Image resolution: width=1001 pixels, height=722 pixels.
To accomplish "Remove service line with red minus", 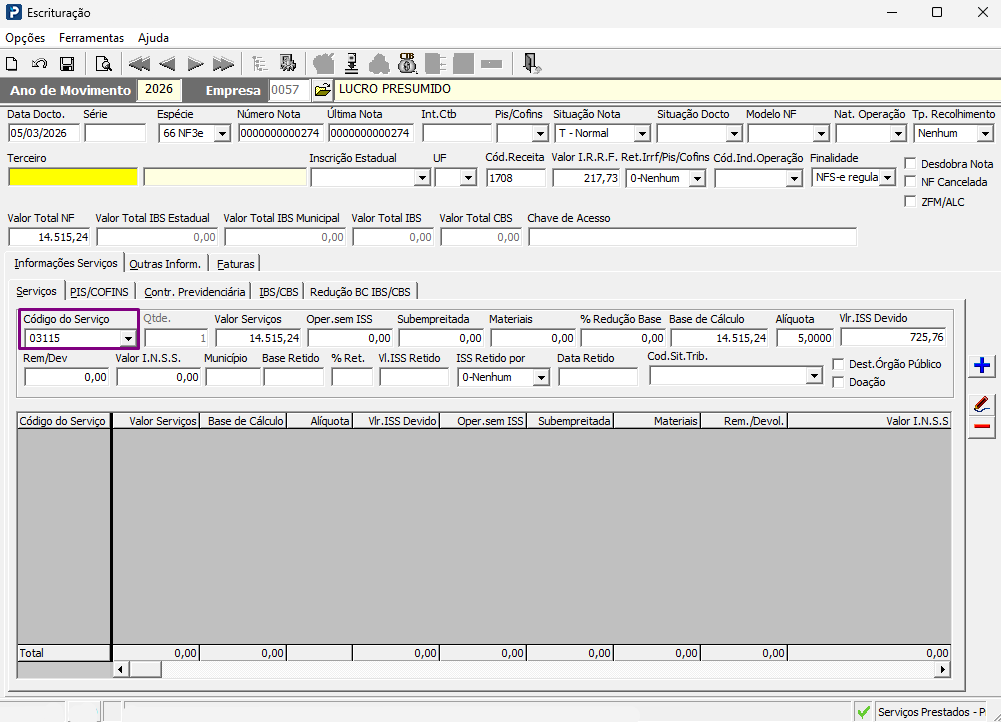I will click(982, 426).
